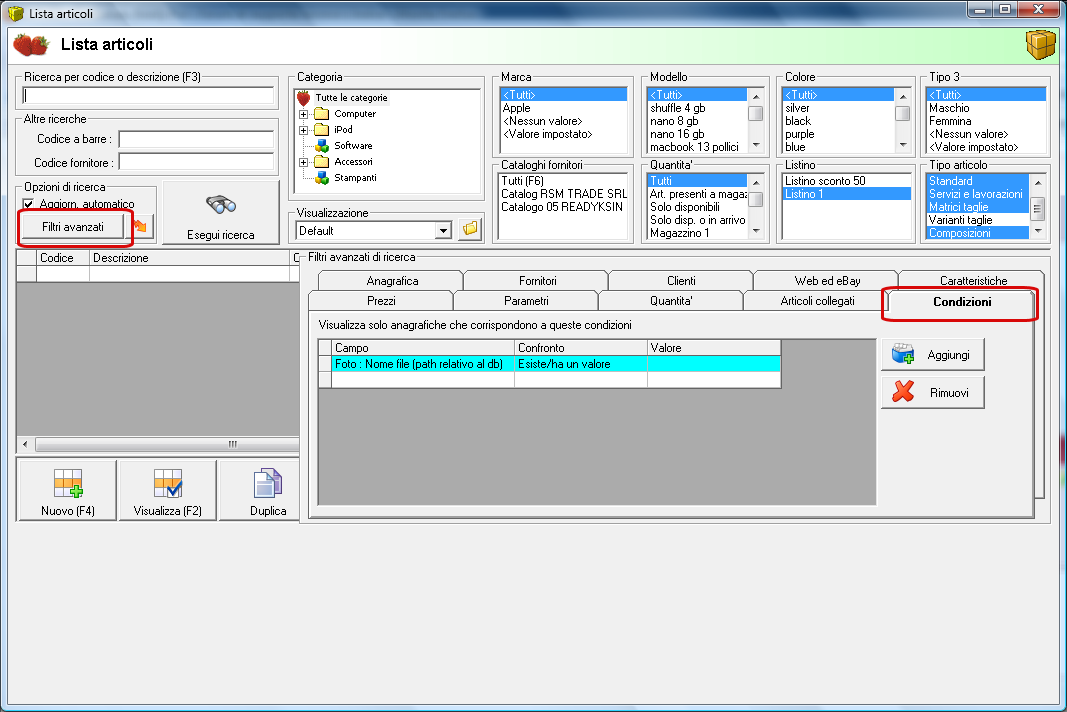Image resolution: width=1067 pixels, height=712 pixels.
Task: Click the Codice a barre input field
Action: click(196, 140)
